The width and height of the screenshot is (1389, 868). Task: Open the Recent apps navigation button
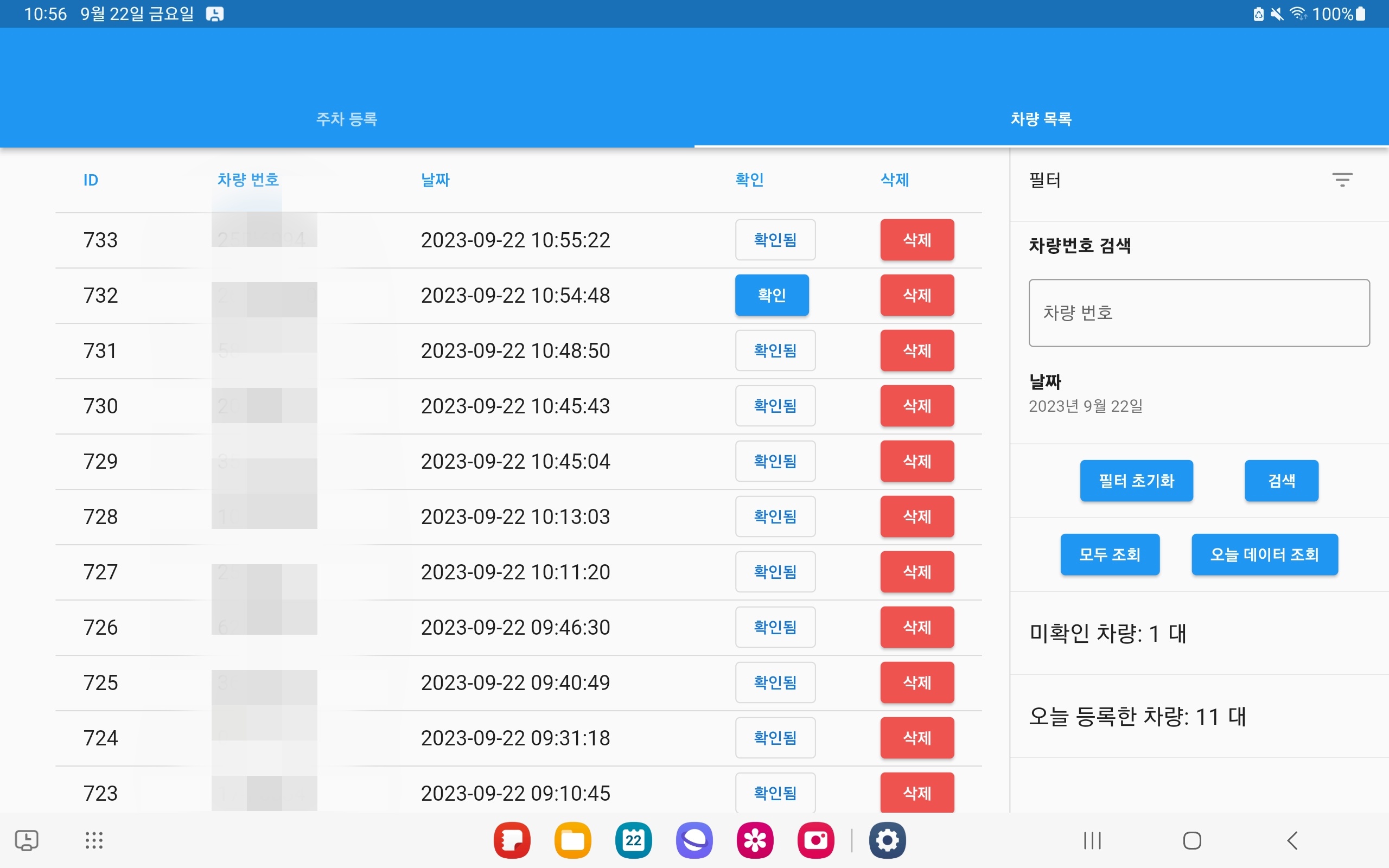point(1091,841)
